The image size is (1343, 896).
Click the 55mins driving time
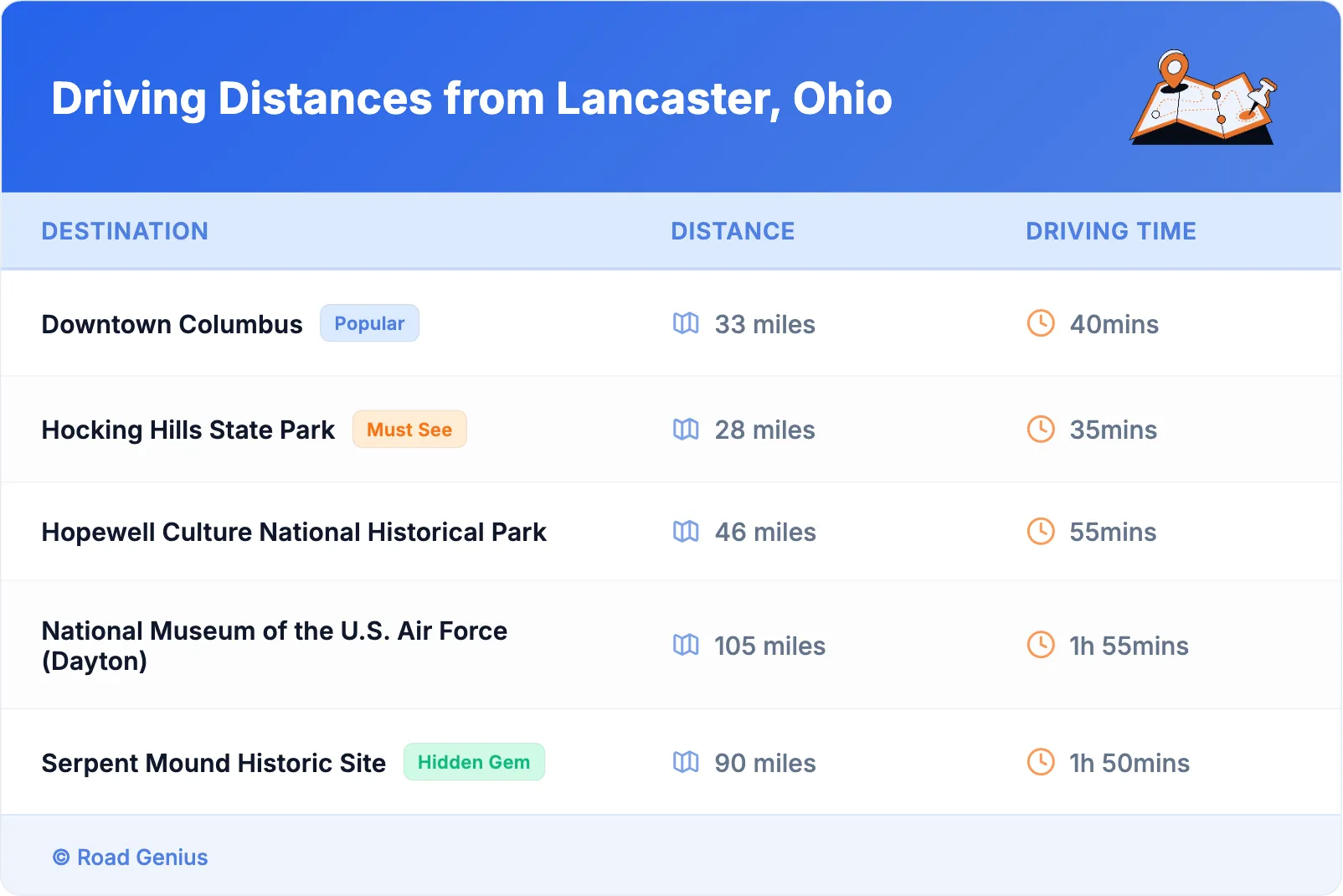point(1113,533)
